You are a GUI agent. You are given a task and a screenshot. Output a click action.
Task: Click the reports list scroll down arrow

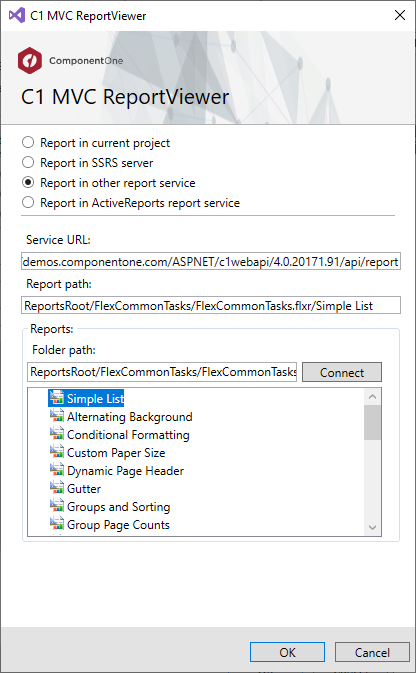372,527
